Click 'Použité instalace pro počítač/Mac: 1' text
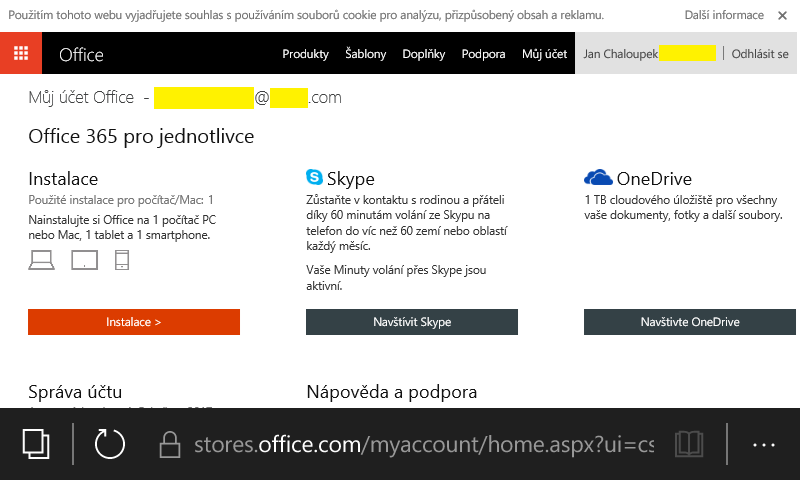 pos(121,200)
